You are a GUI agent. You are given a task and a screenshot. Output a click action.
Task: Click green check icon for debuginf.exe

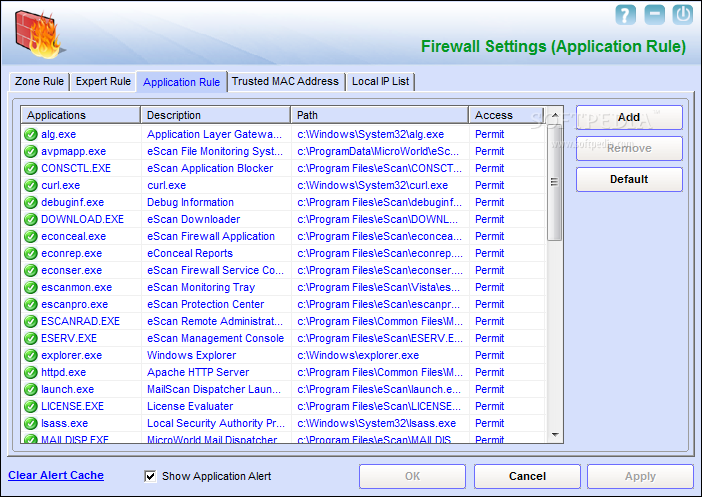30,202
